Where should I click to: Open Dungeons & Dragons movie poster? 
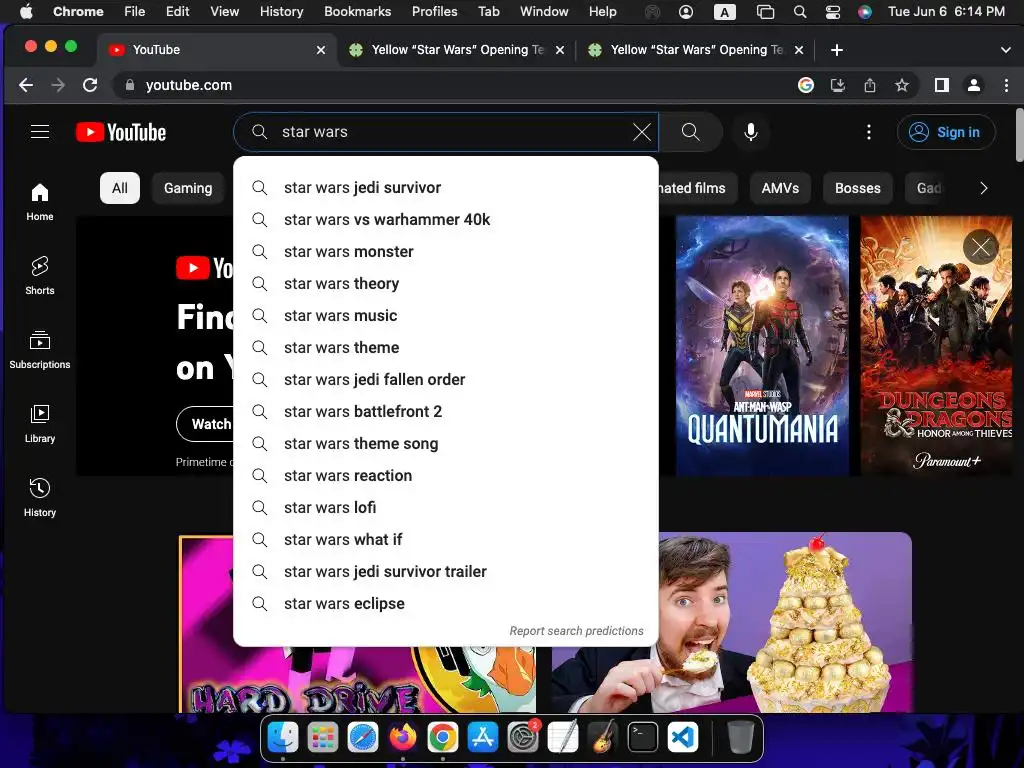click(x=936, y=345)
